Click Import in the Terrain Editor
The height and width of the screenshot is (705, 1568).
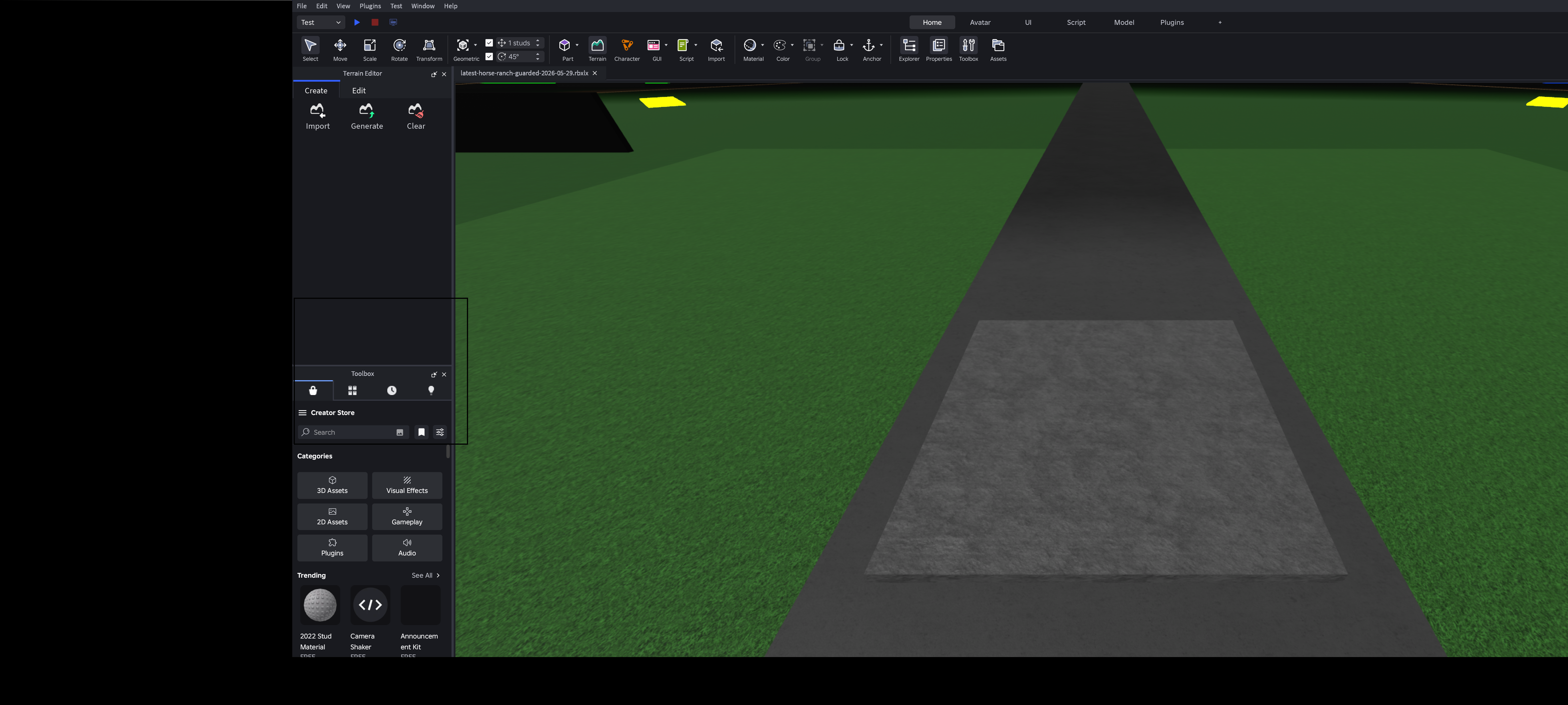coord(318,116)
